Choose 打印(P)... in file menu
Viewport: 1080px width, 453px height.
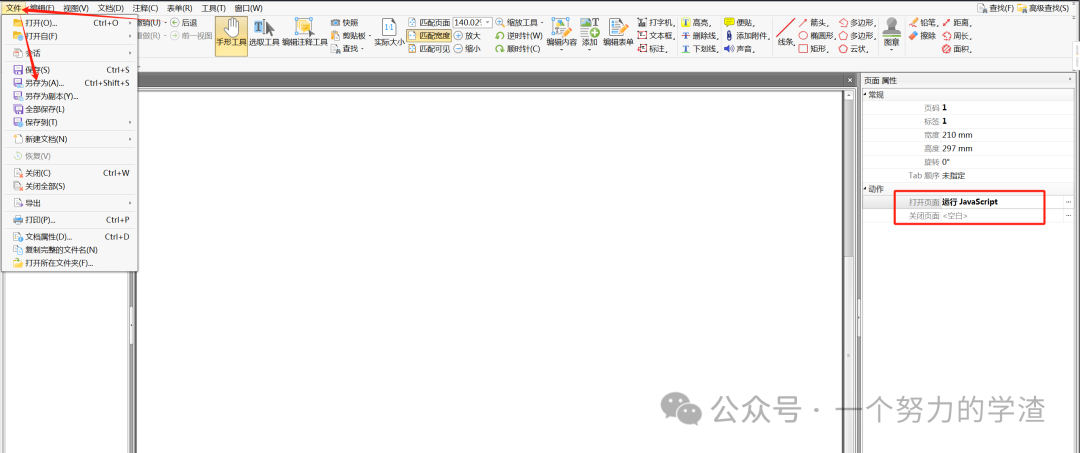pos(70,220)
